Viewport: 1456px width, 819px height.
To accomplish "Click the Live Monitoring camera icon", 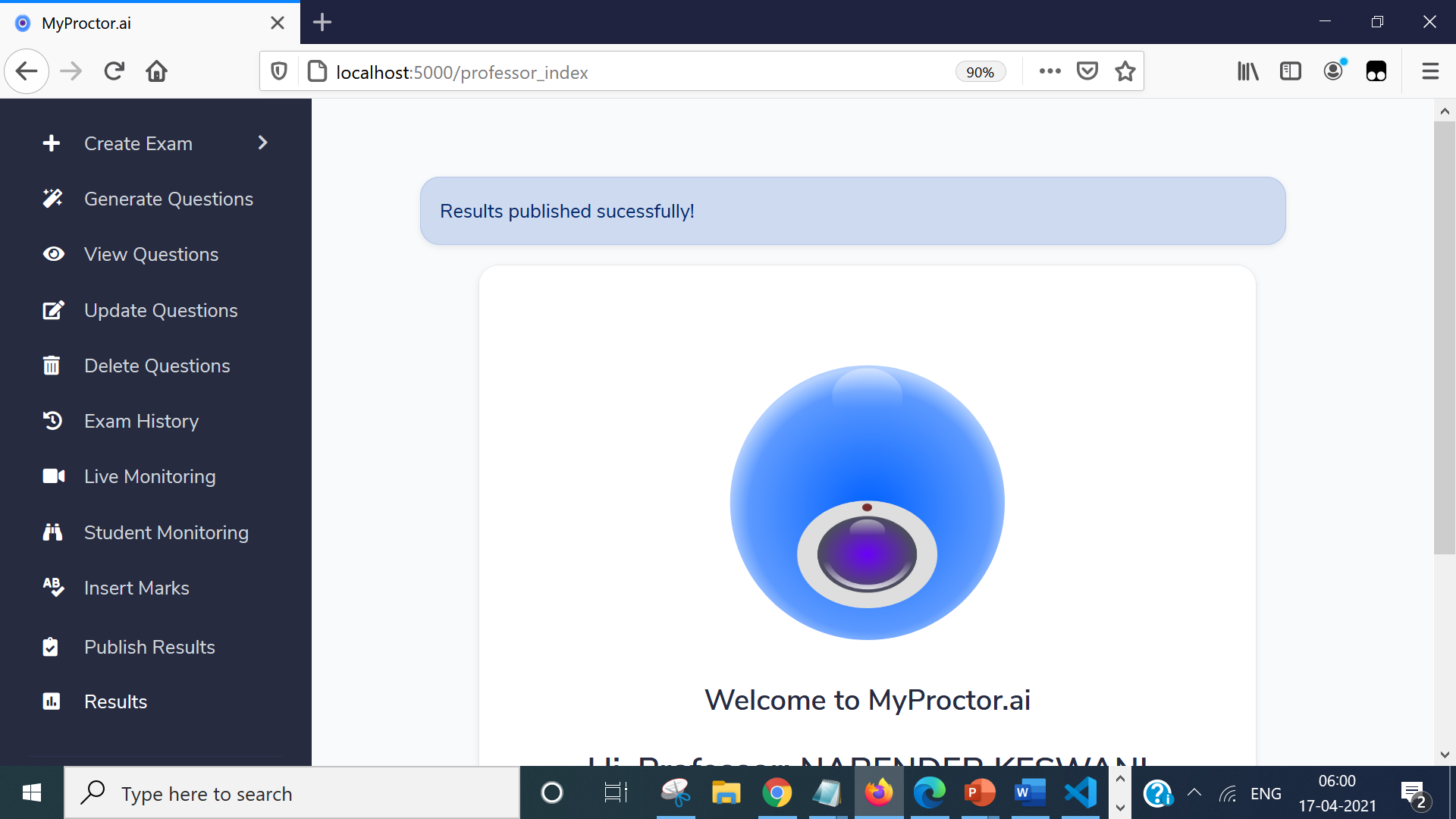I will pos(53,476).
